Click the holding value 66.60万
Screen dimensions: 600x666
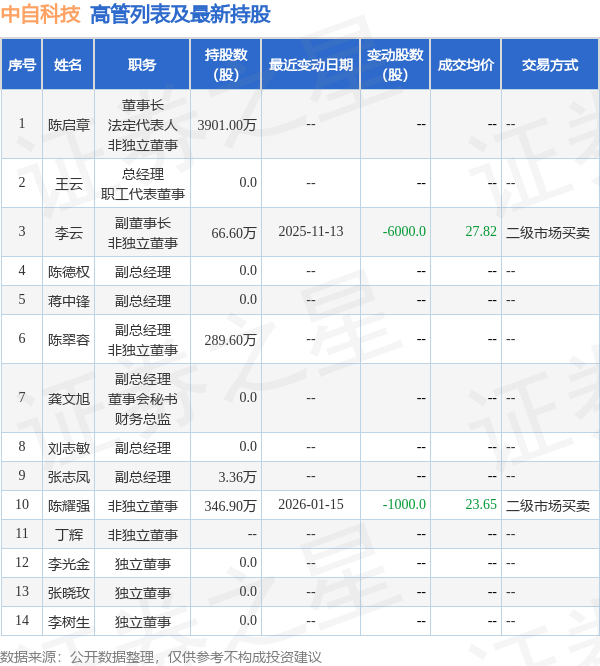coord(234,232)
